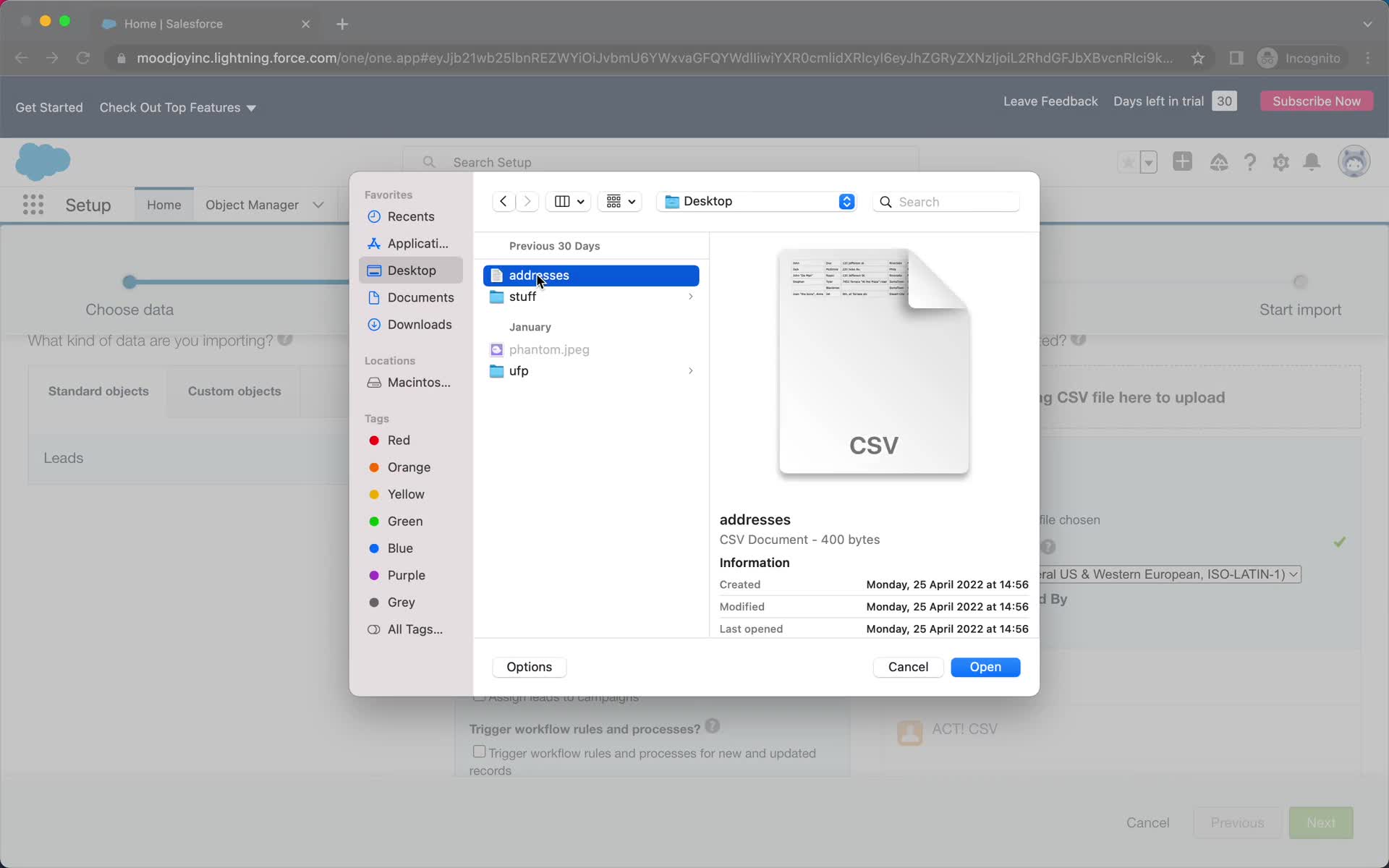
Task: Open Chrome's three-dot menu
Action: click(1367, 58)
